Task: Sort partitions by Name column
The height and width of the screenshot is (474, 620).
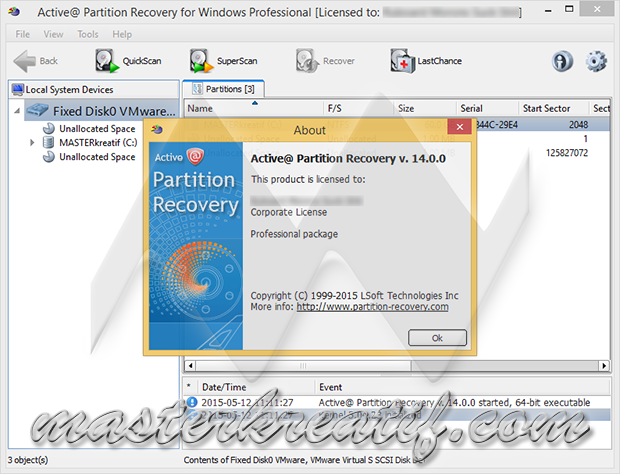Action: point(254,108)
